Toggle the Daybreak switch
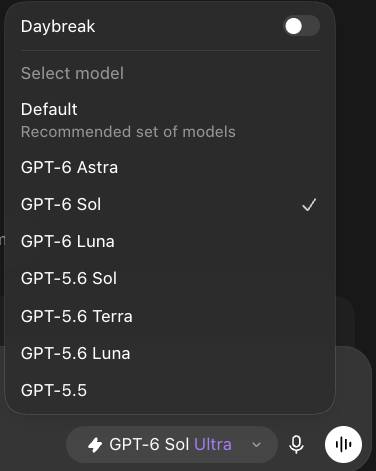The image size is (376, 471). coord(301,26)
